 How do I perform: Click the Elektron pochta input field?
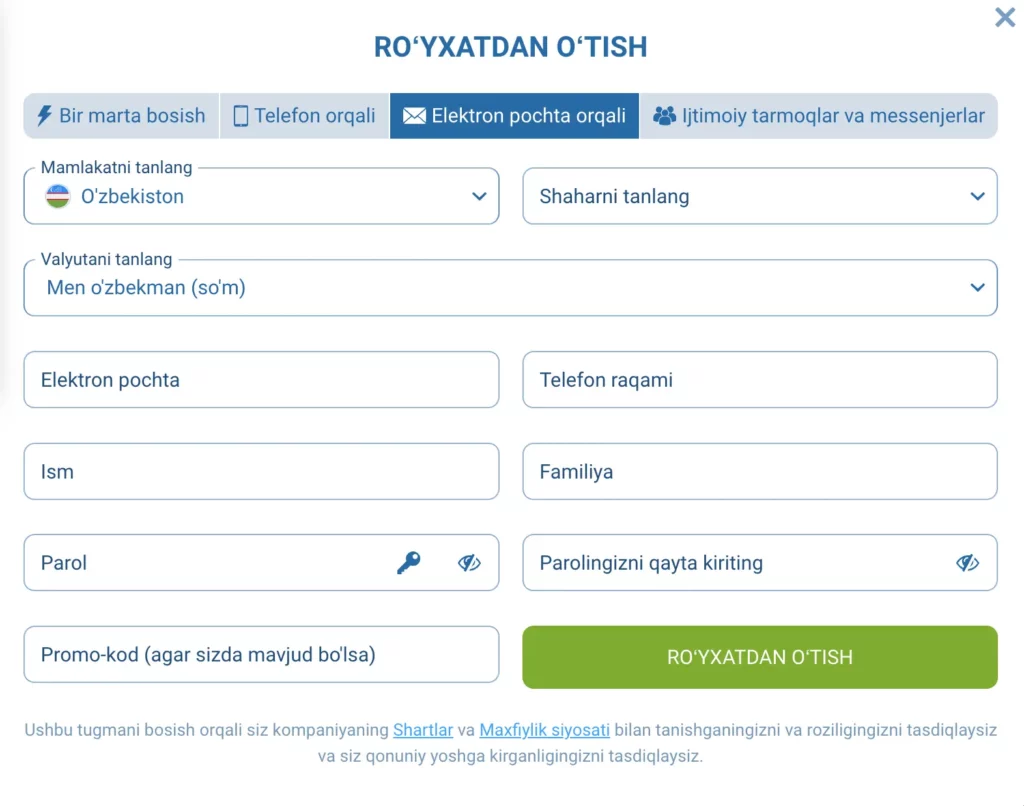click(261, 380)
